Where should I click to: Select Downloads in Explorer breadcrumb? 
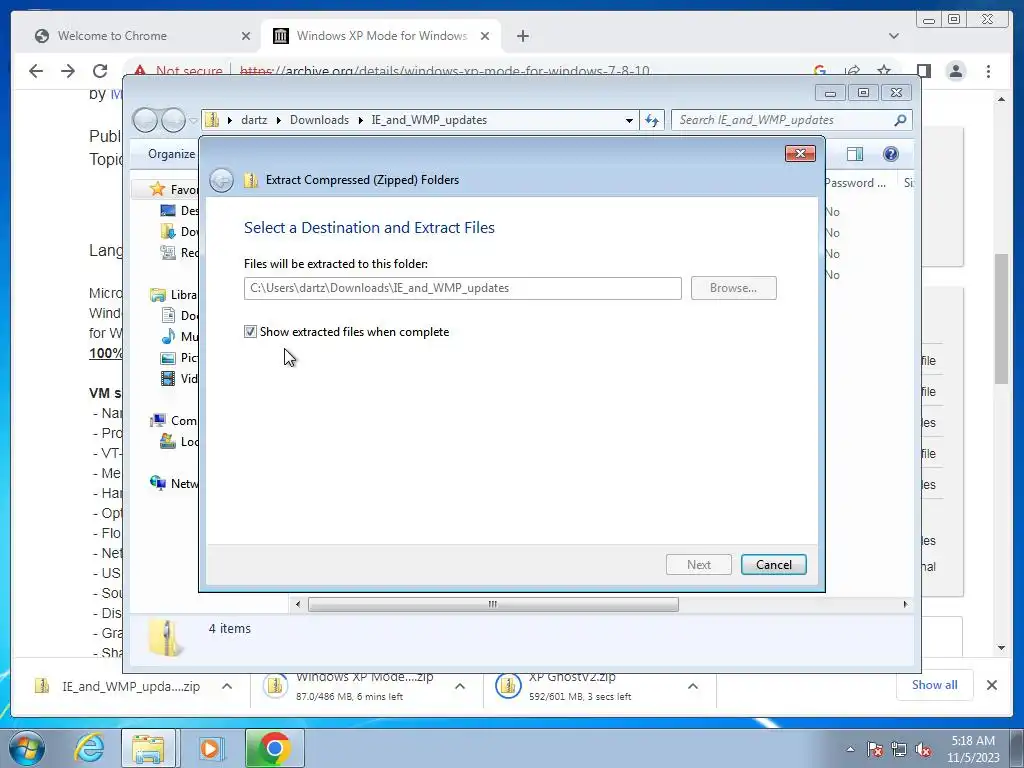[319, 120]
